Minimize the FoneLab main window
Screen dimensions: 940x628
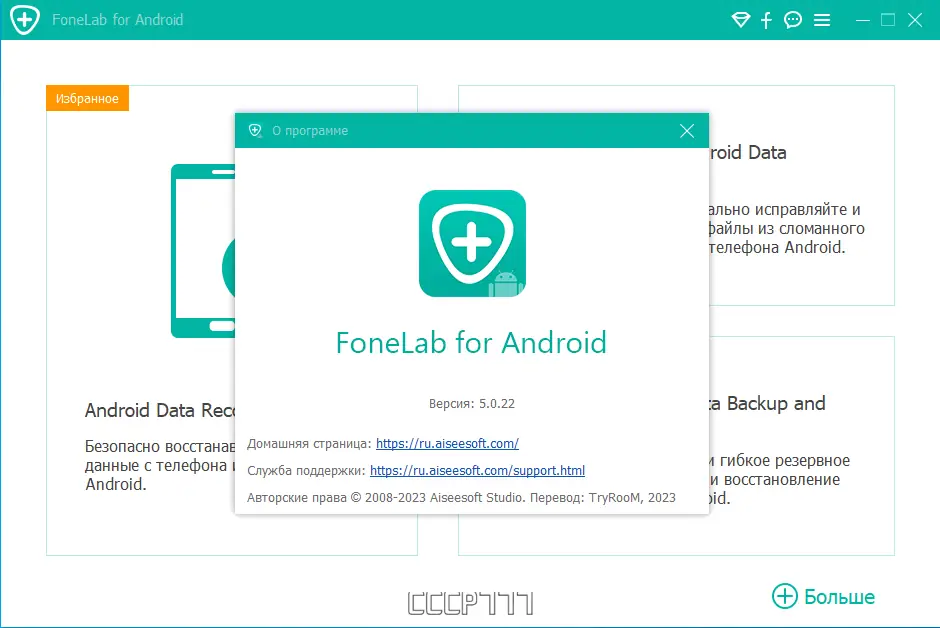click(863, 20)
